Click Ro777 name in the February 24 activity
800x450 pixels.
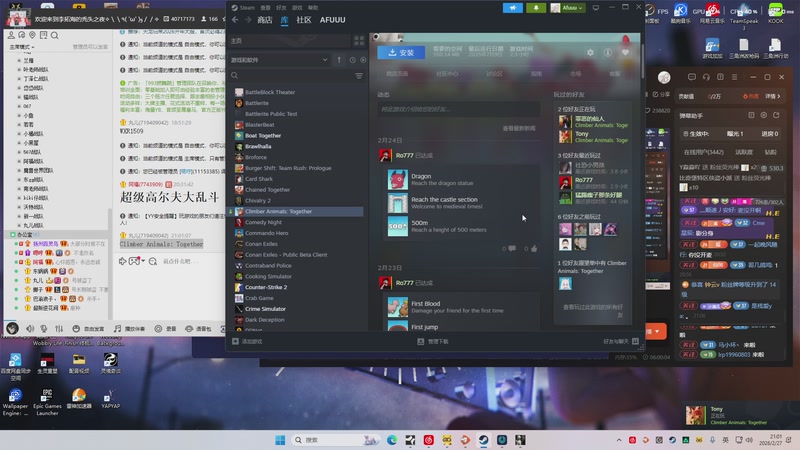[x=404, y=155]
